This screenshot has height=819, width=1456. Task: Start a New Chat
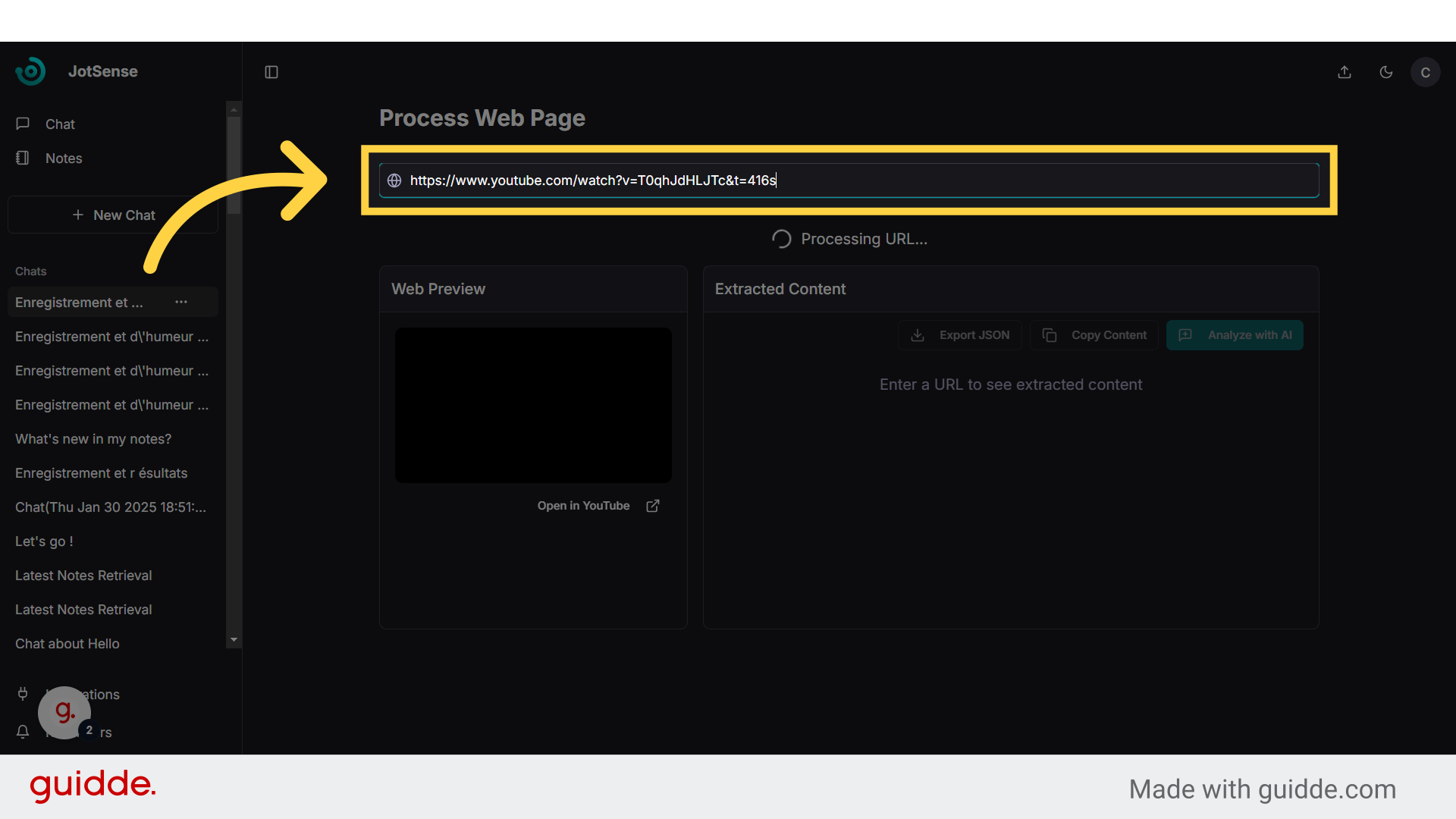pyautogui.click(x=113, y=215)
